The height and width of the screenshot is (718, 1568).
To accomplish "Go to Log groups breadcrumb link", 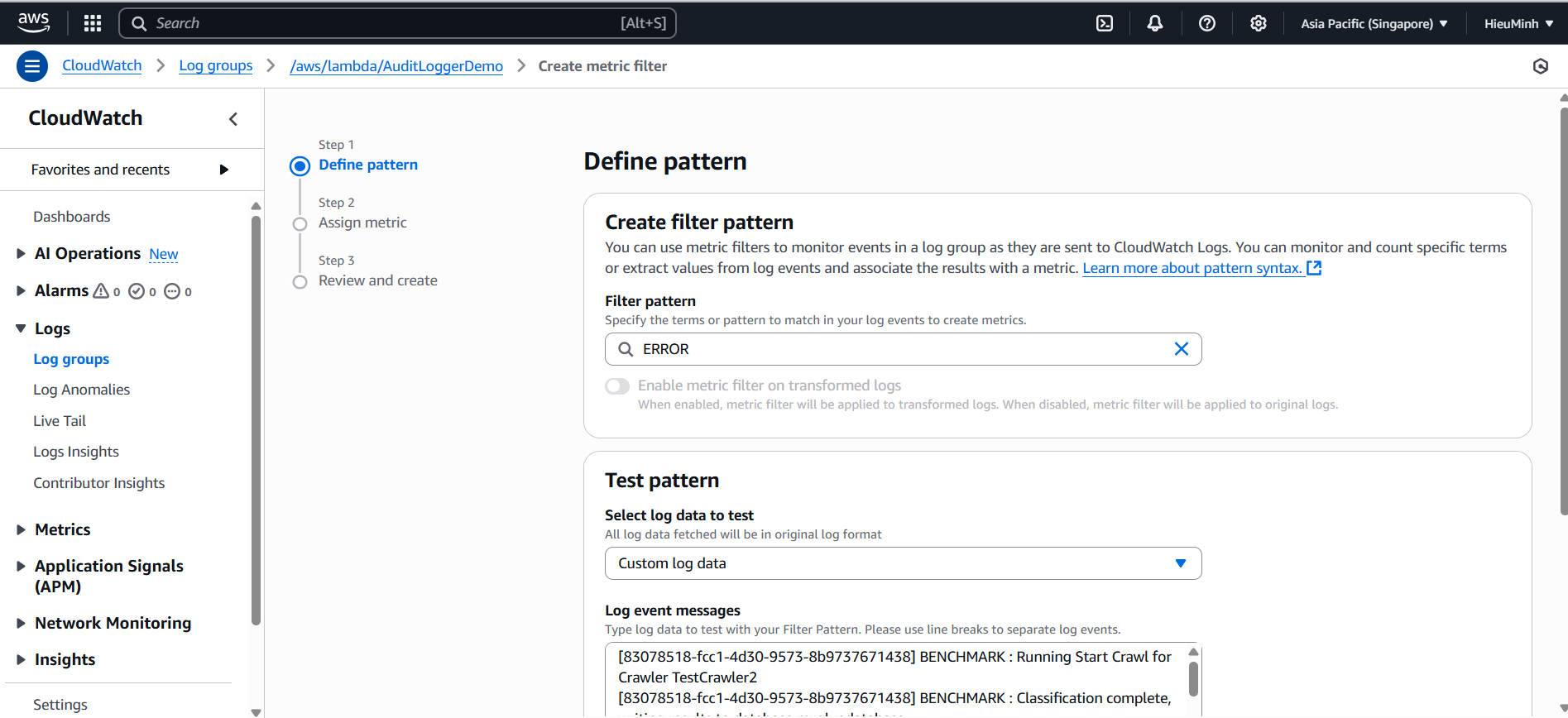I will pyautogui.click(x=216, y=65).
